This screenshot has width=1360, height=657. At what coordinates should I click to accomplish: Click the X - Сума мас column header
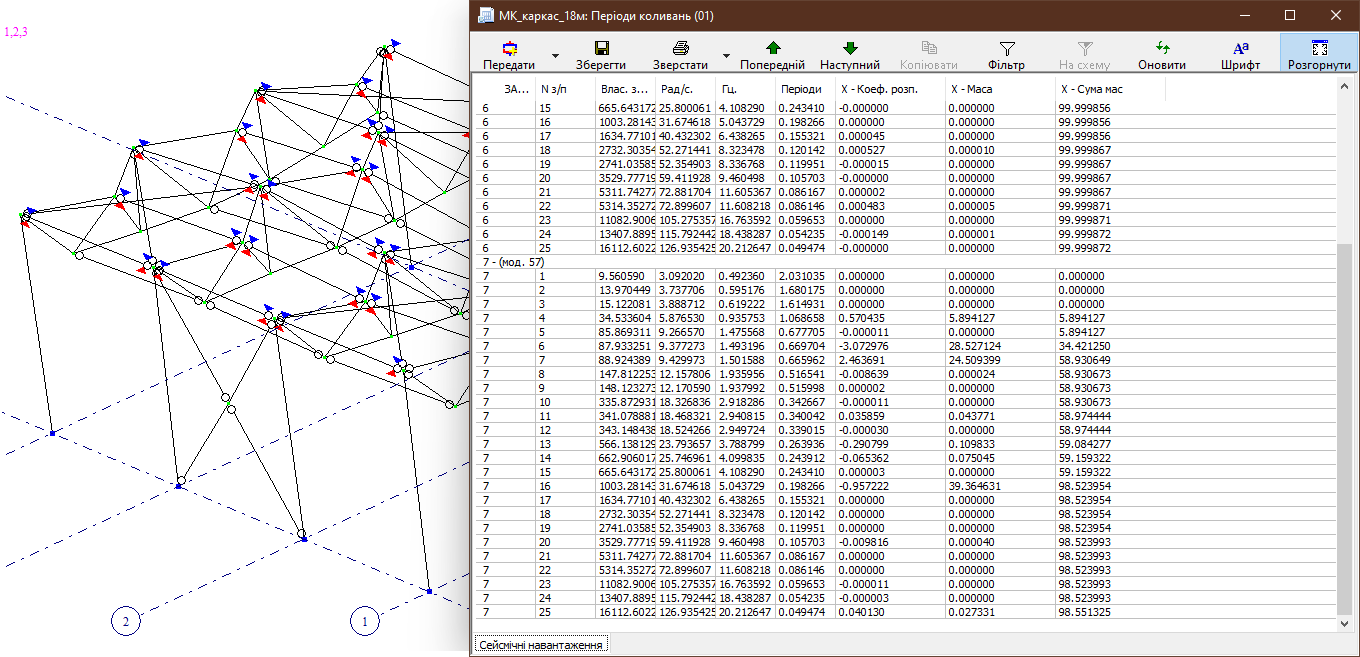tap(1092, 90)
